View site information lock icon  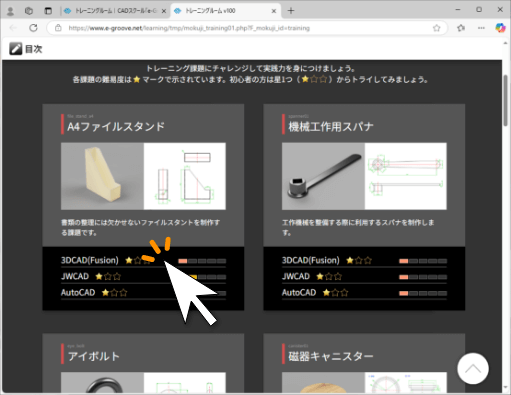tap(58, 28)
